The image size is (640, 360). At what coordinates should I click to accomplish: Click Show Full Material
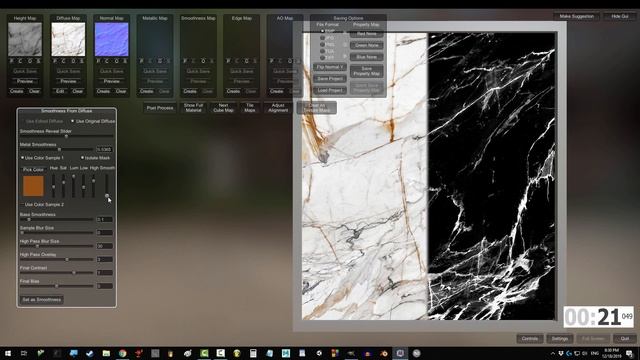[193, 108]
